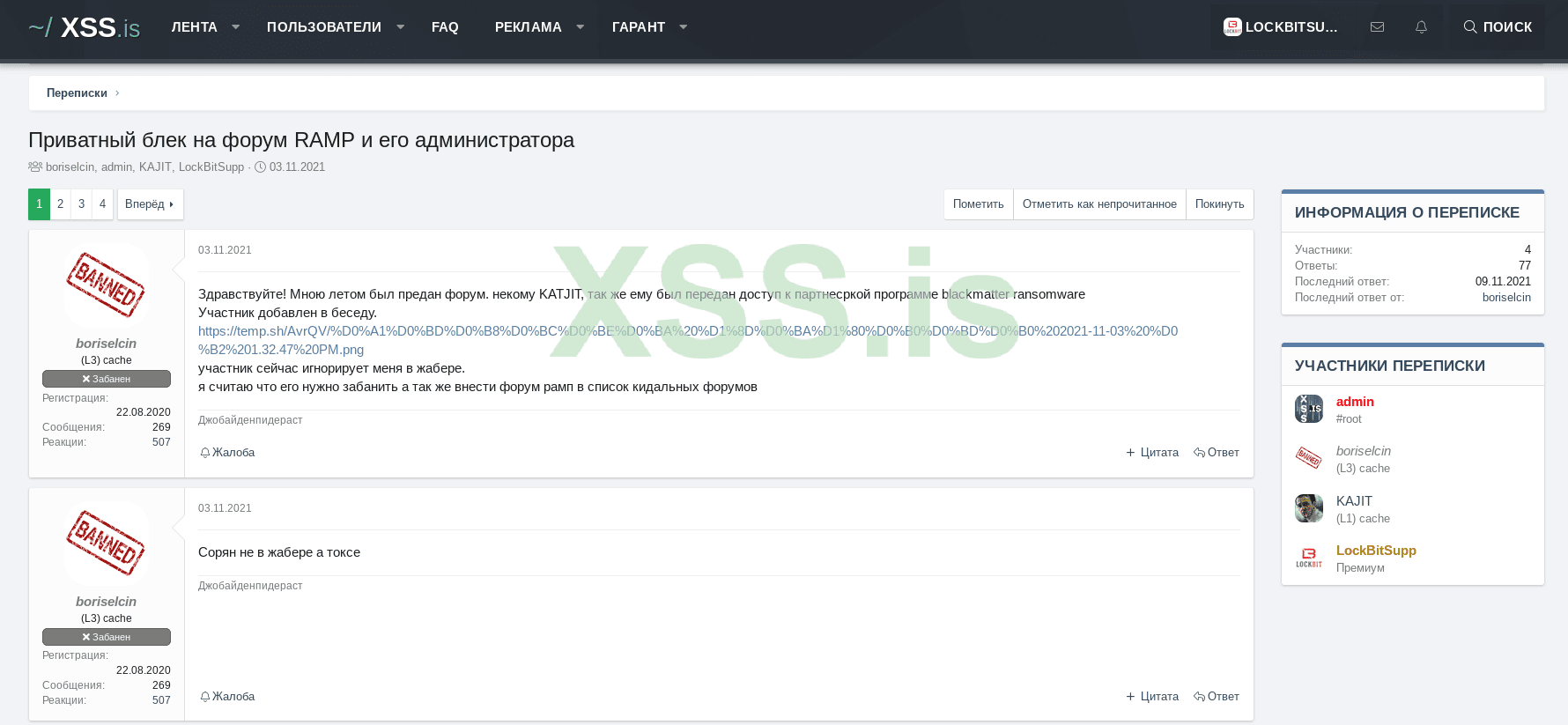Click last reply date 09.11.2021

pyautogui.click(x=1503, y=282)
